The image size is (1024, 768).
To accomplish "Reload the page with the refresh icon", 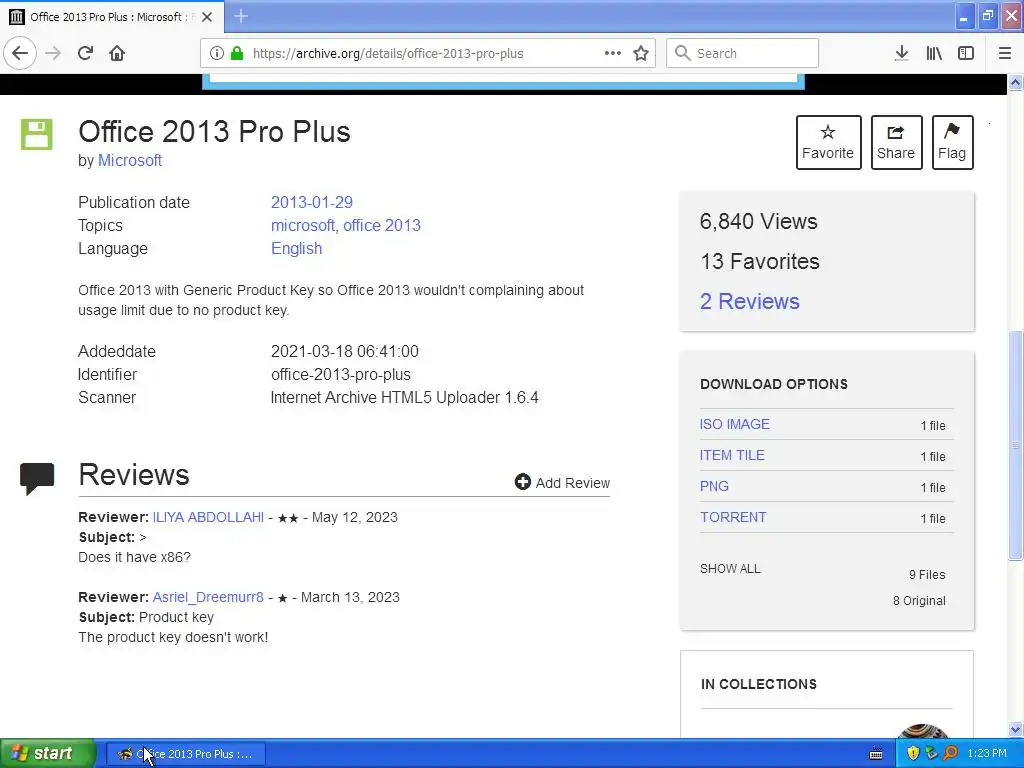I will pos(85,53).
